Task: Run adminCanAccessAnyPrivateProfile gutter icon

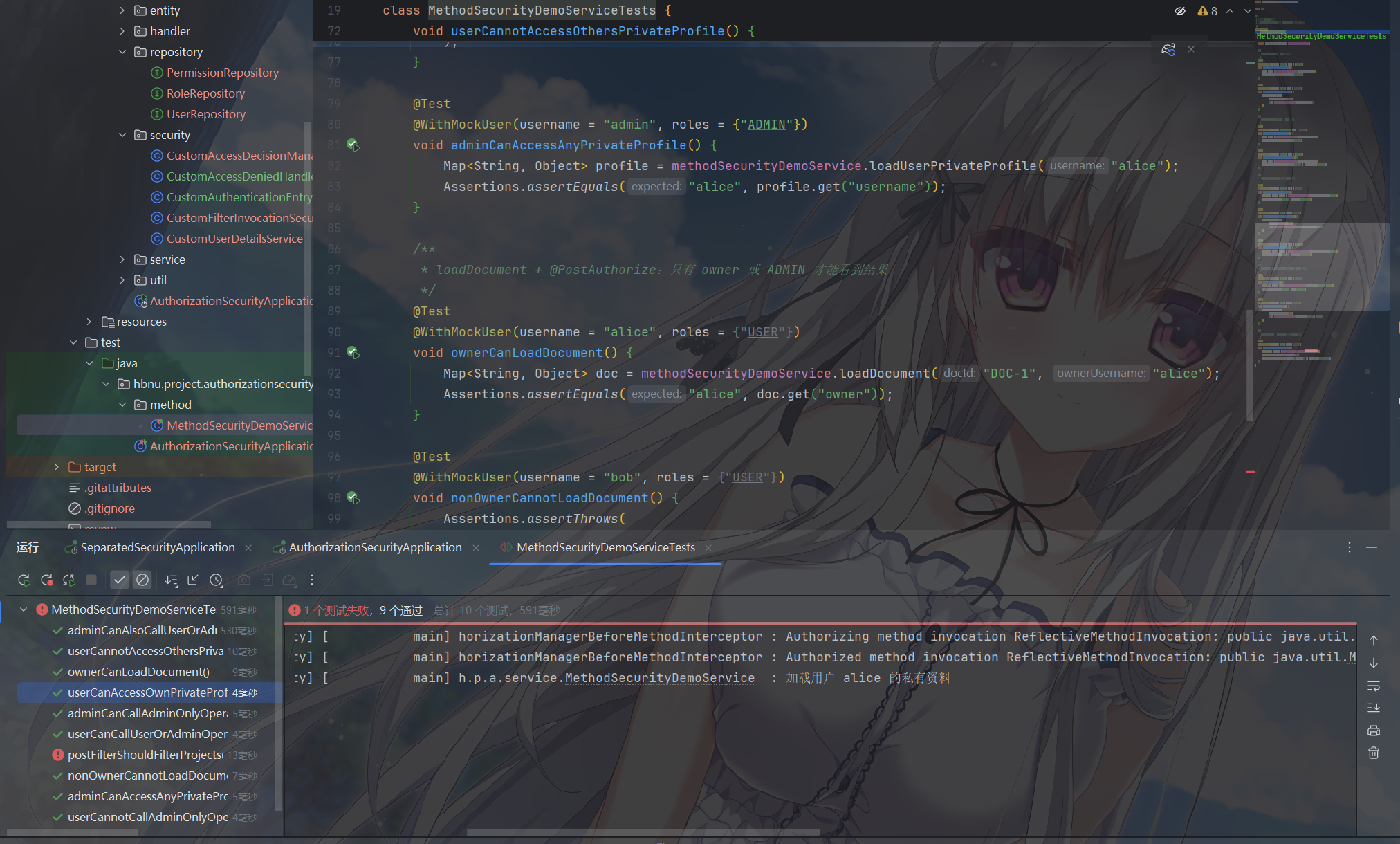Action: click(353, 145)
